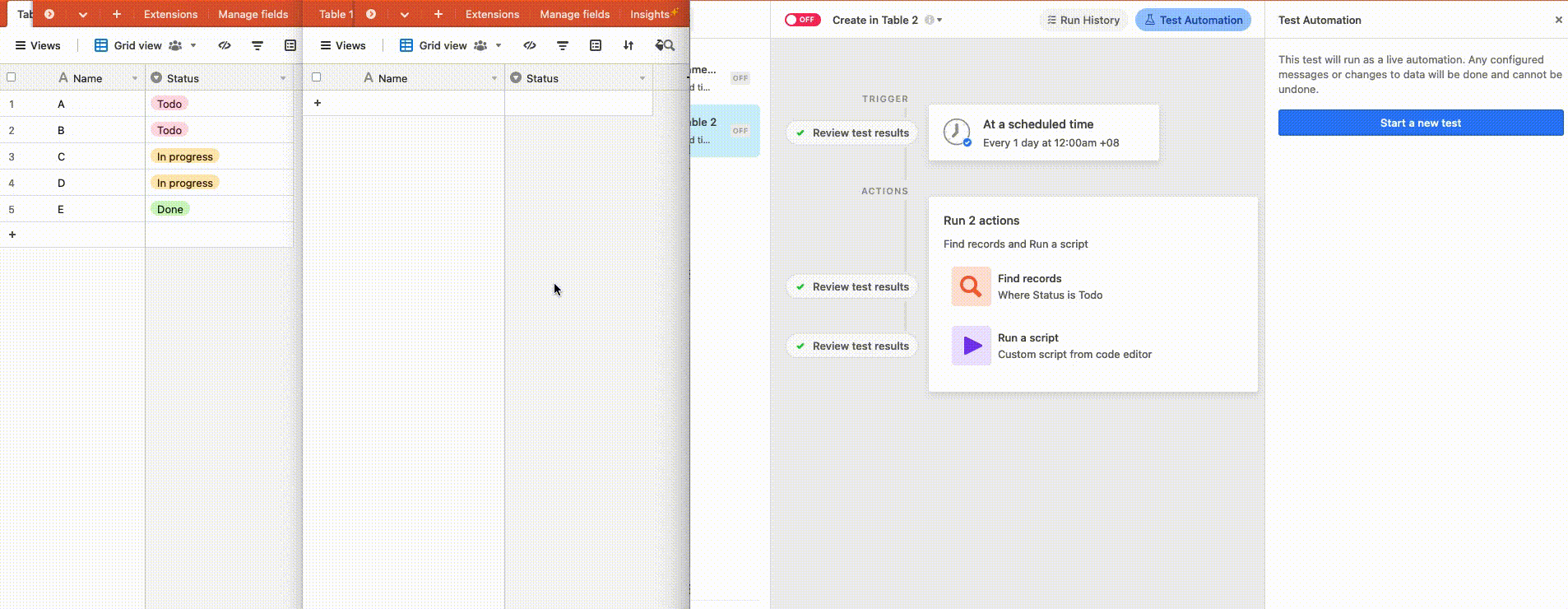Image resolution: width=1568 pixels, height=609 pixels.
Task: Open Extensions in middle window
Action: [492, 14]
